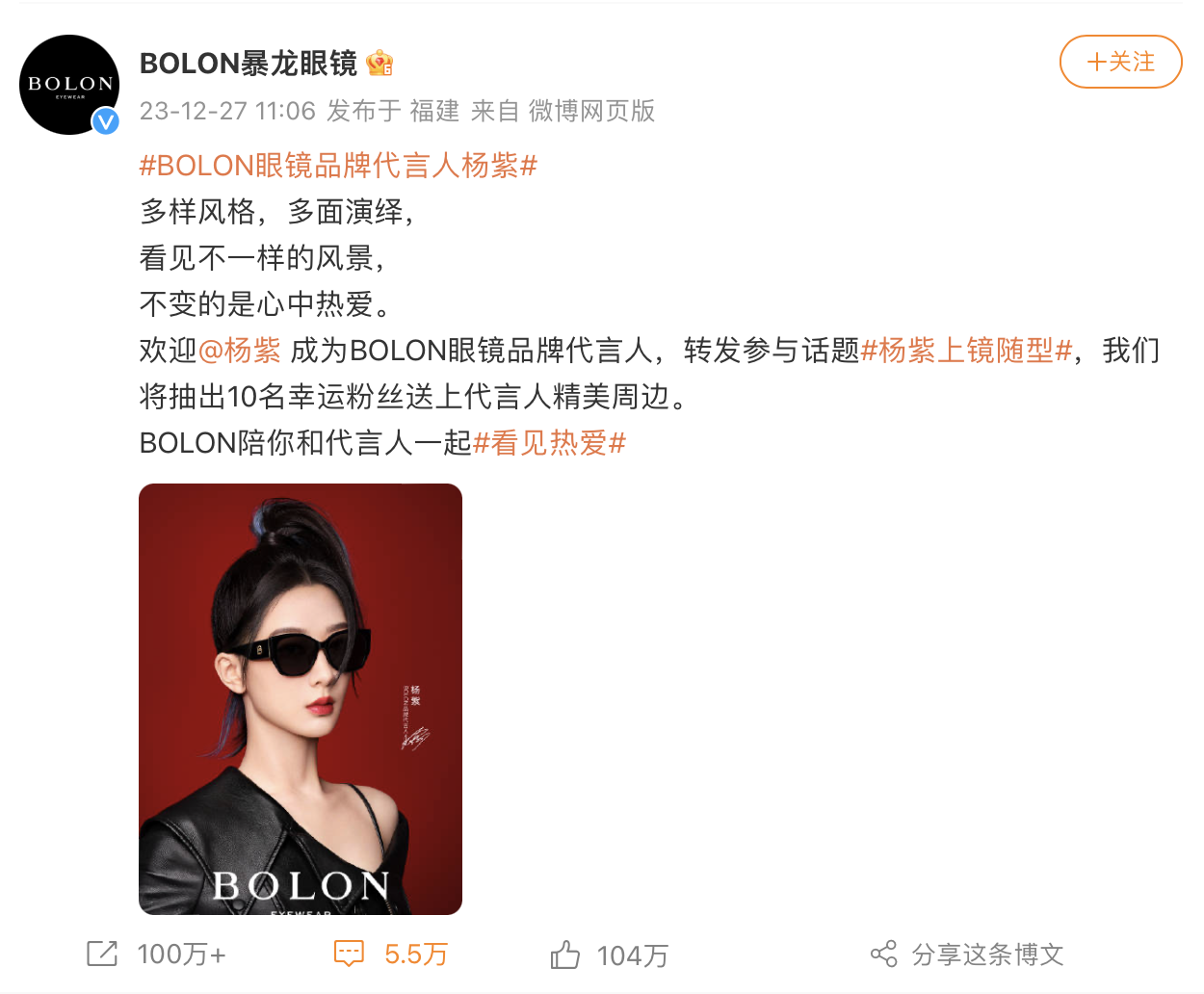Like the post with the thumbs-up icon

(x=565, y=955)
